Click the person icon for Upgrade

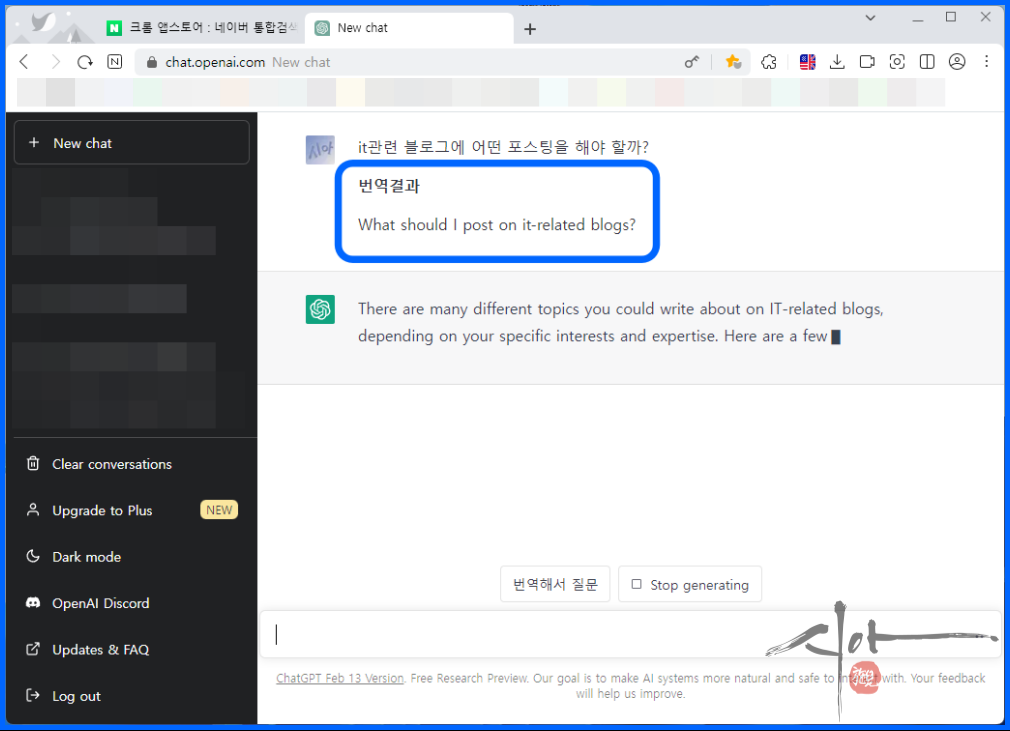click(x=33, y=510)
